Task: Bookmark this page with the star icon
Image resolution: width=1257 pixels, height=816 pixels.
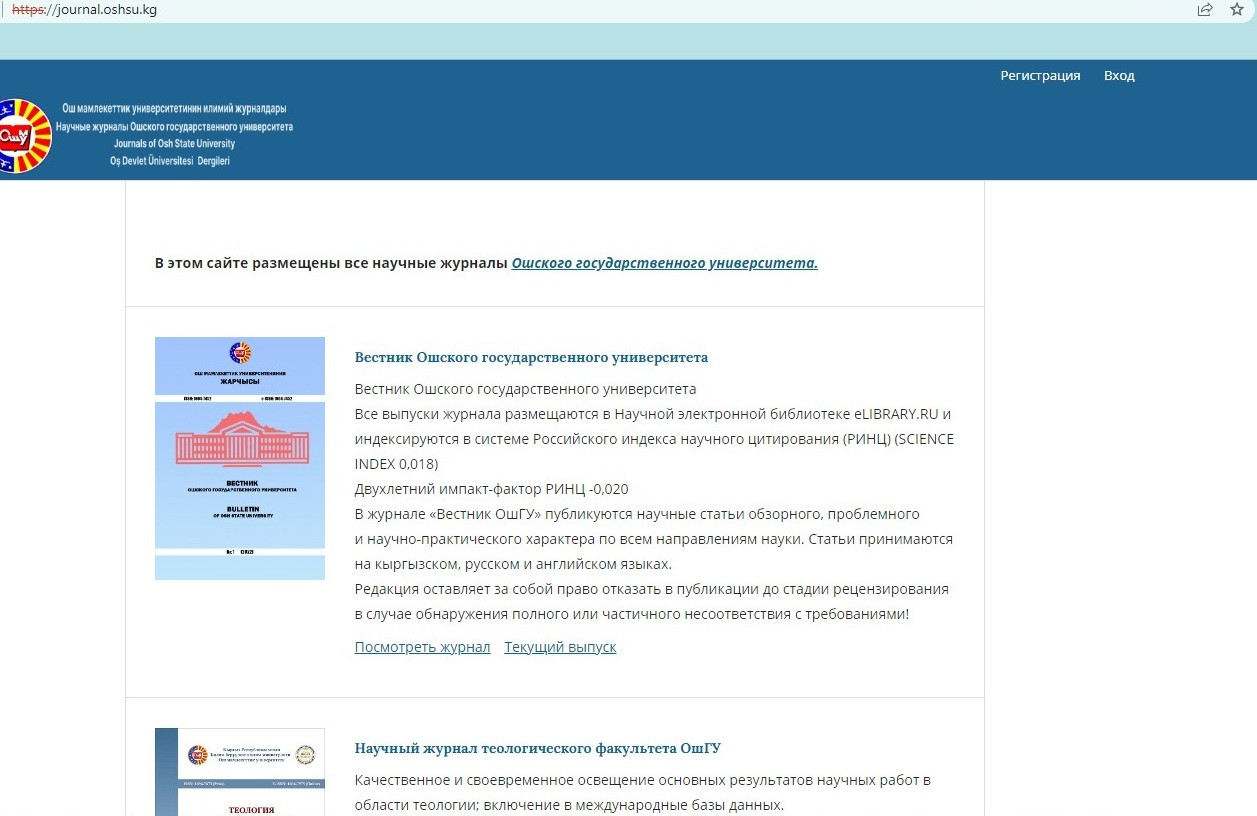Action: click(1237, 10)
